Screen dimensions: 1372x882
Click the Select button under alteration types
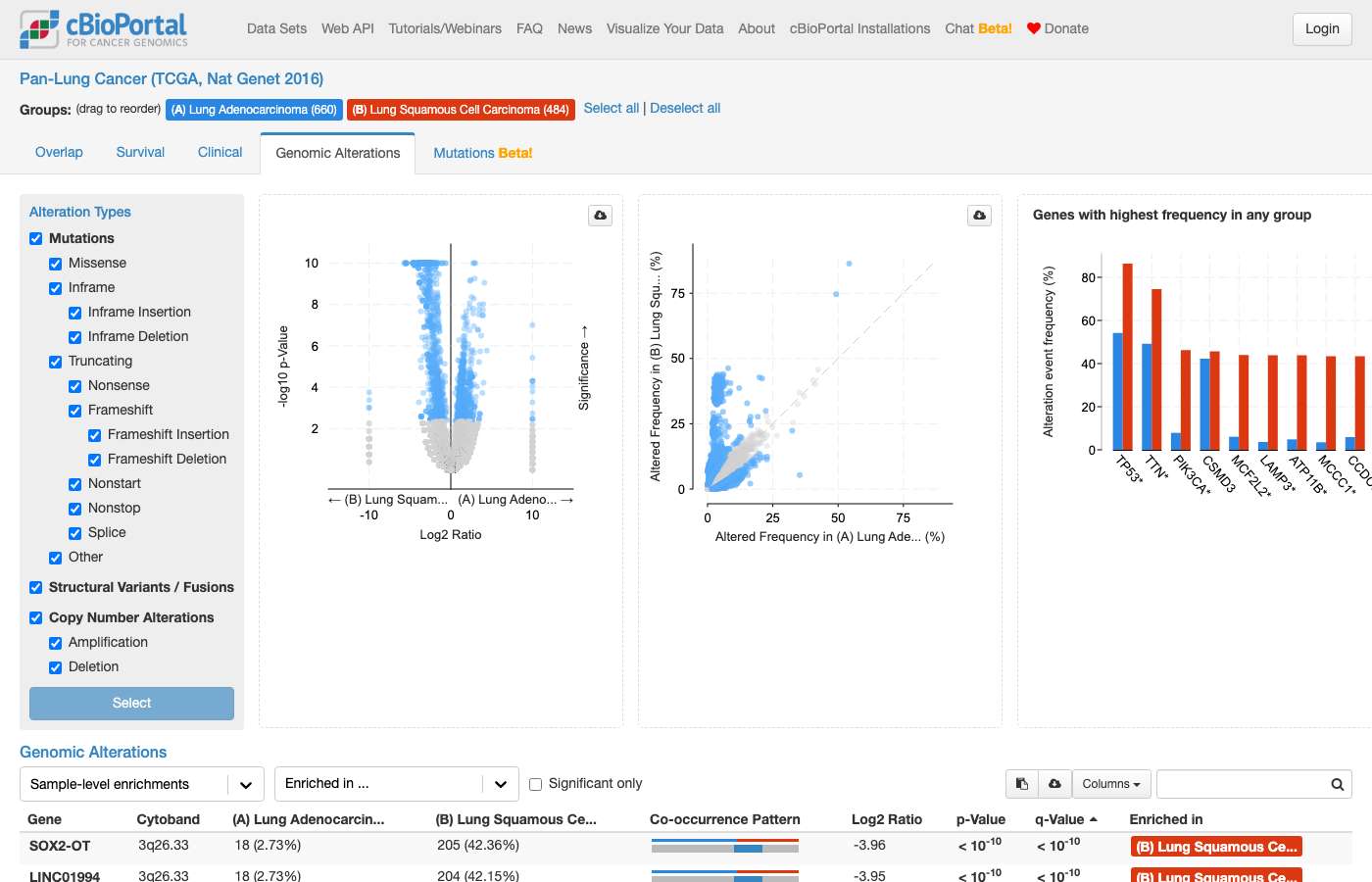point(131,704)
